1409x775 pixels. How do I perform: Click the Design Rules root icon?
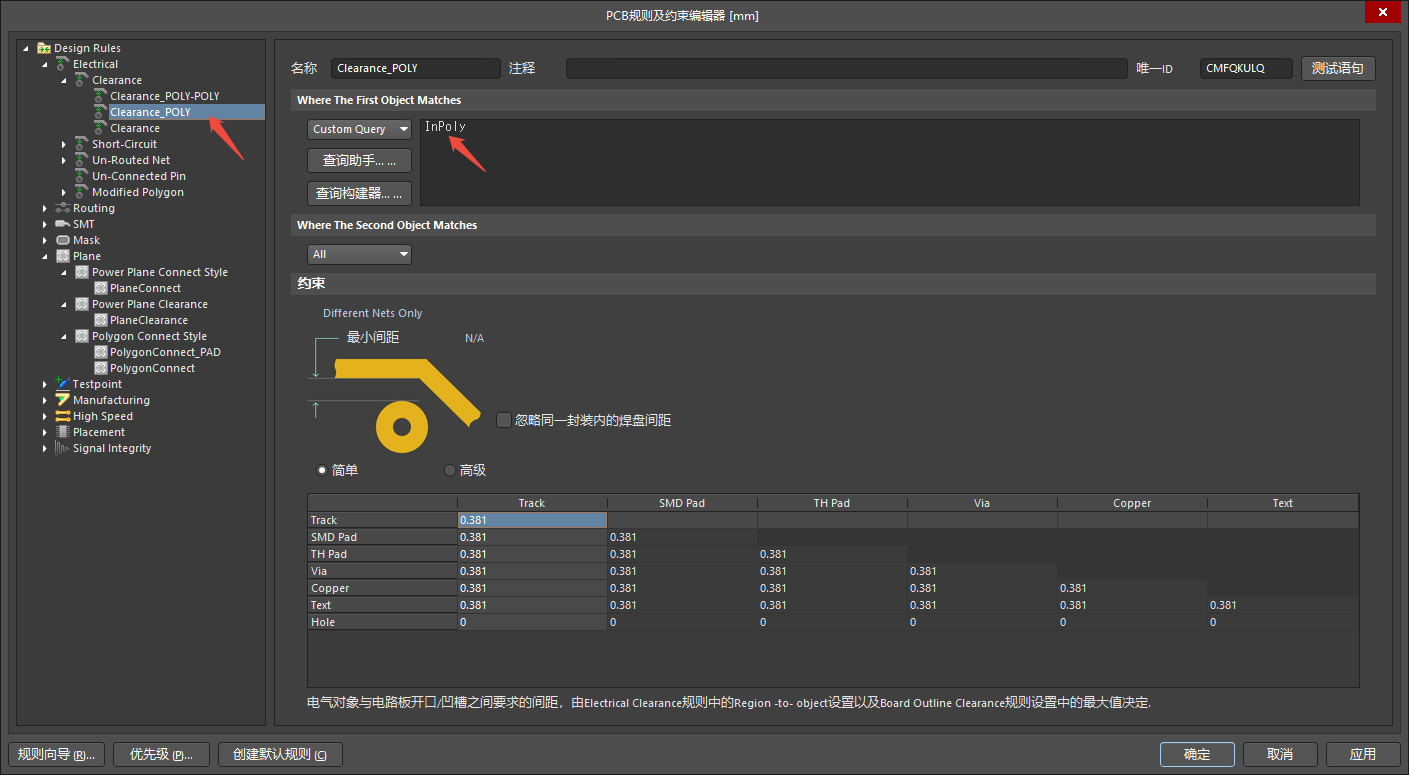point(44,48)
